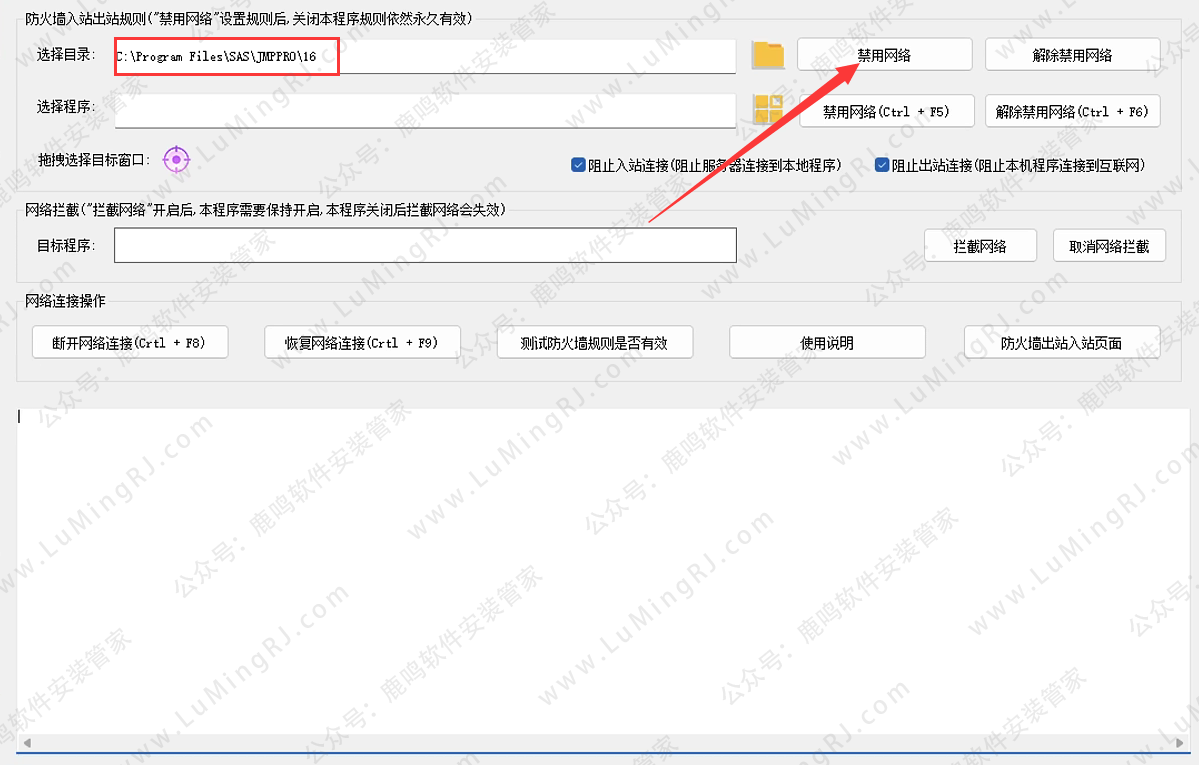Restore connection with 恢复网络连接 button
This screenshot has width=1199, height=765.
362,342
